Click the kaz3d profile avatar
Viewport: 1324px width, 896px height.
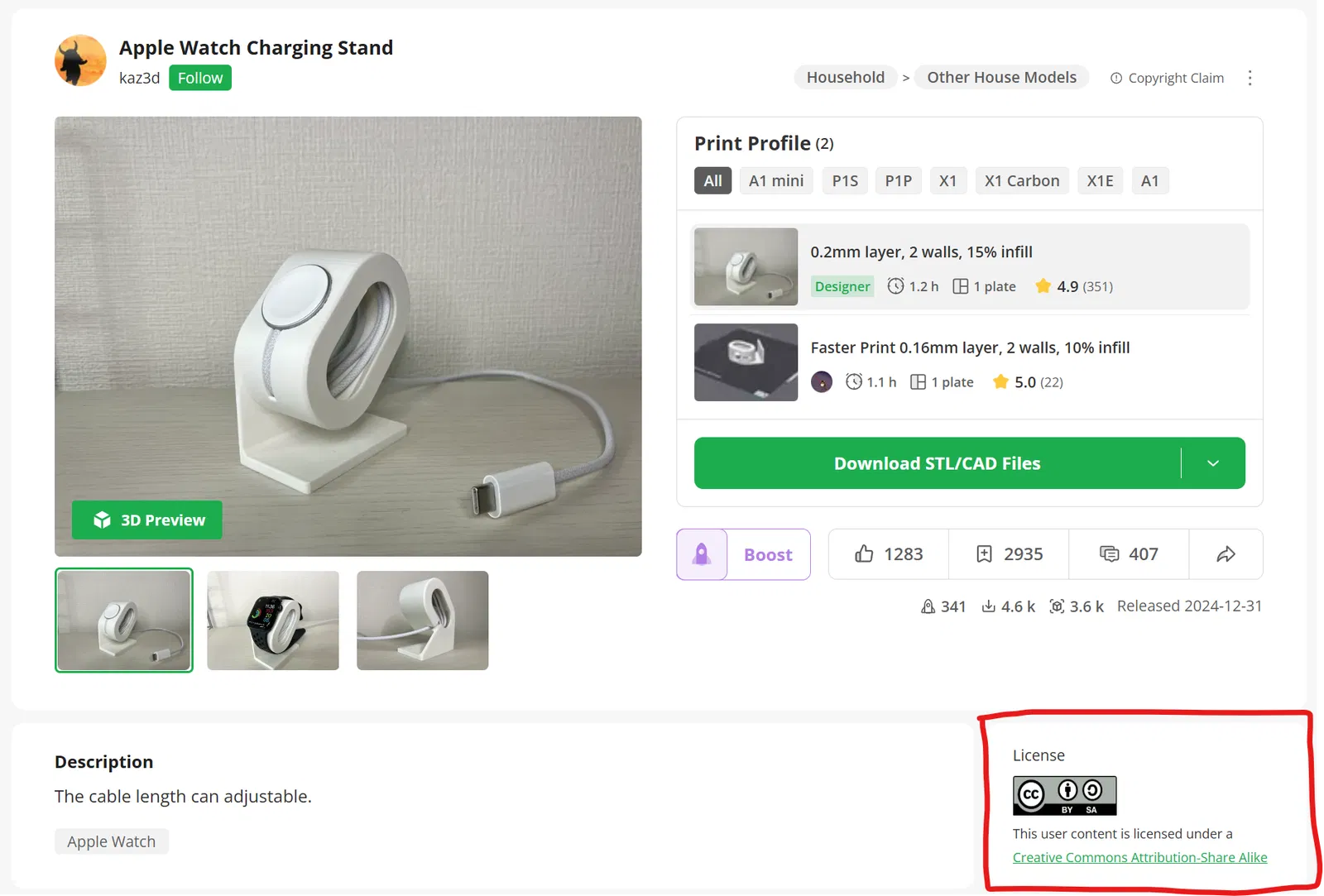click(x=80, y=60)
